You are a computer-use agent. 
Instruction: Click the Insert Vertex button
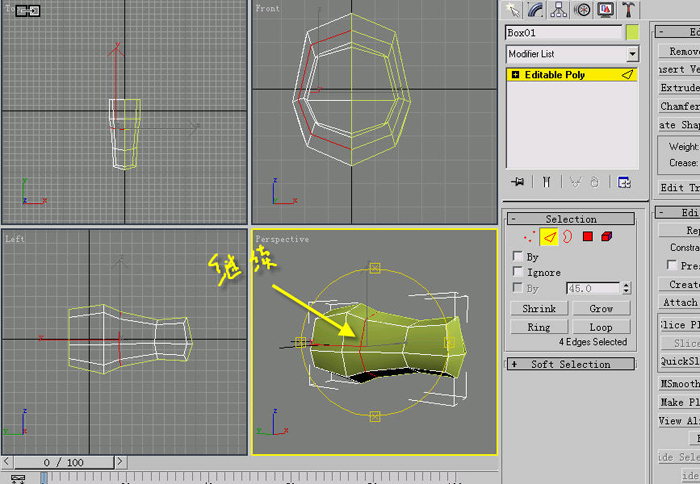pyautogui.click(x=679, y=69)
